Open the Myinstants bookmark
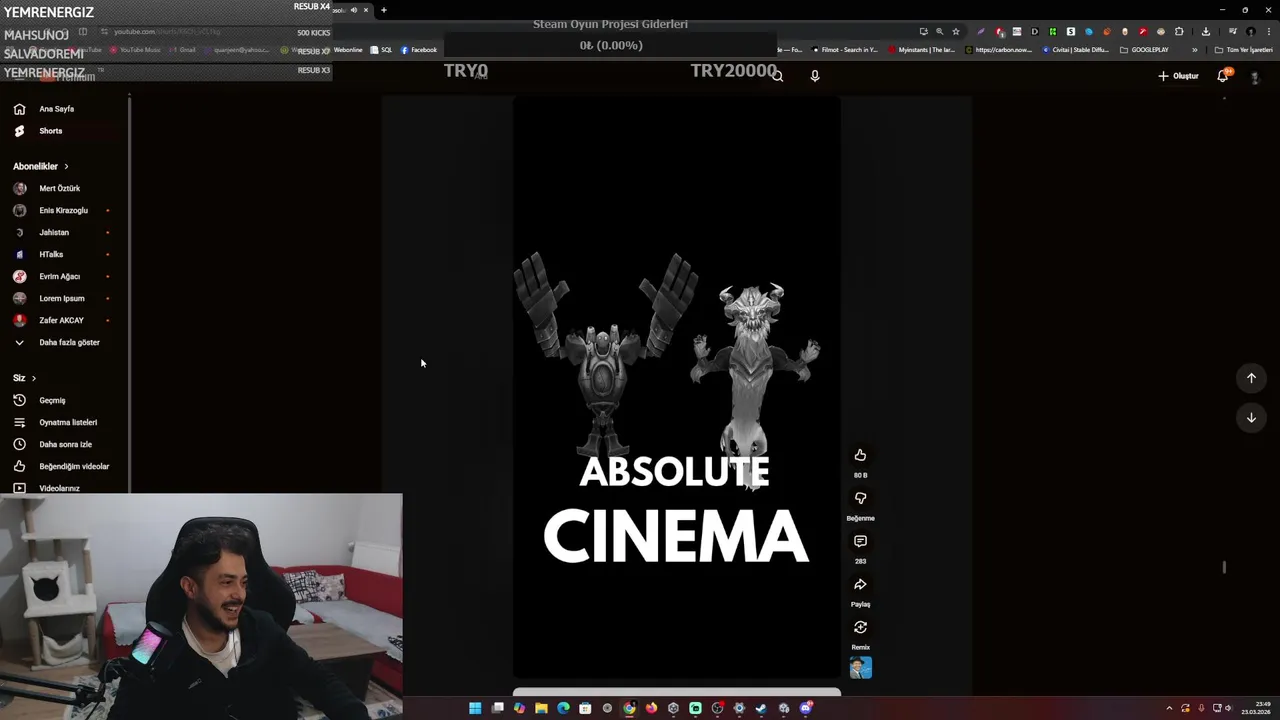 921,49
